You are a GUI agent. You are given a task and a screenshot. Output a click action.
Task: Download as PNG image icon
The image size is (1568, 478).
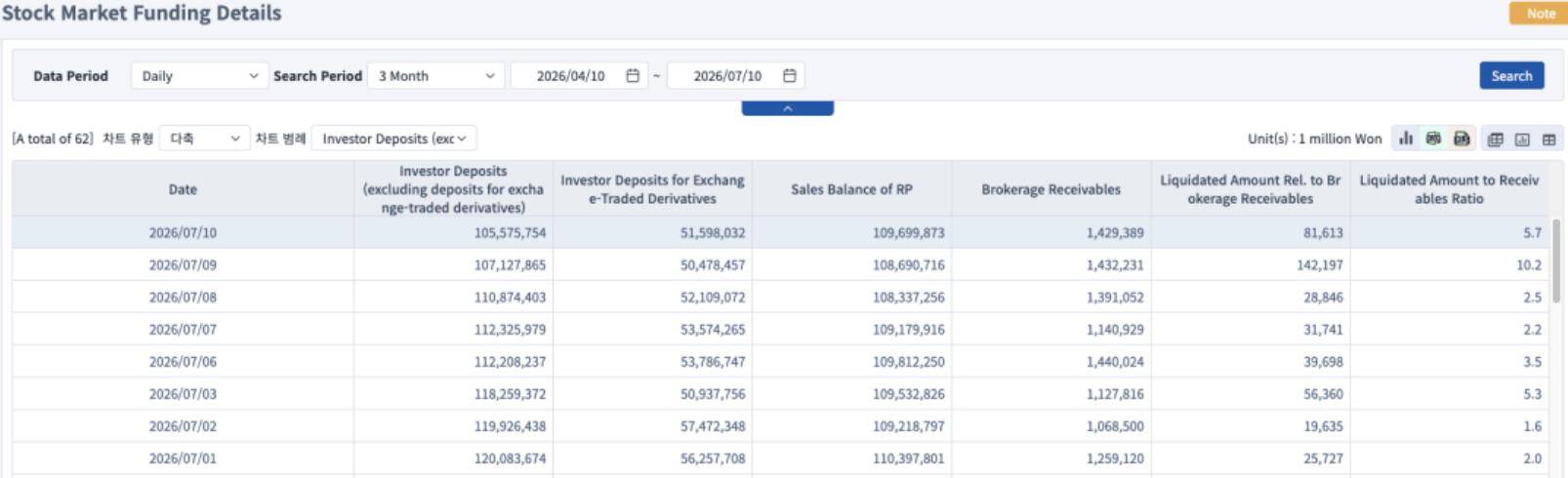click(x=1433, y=139)
